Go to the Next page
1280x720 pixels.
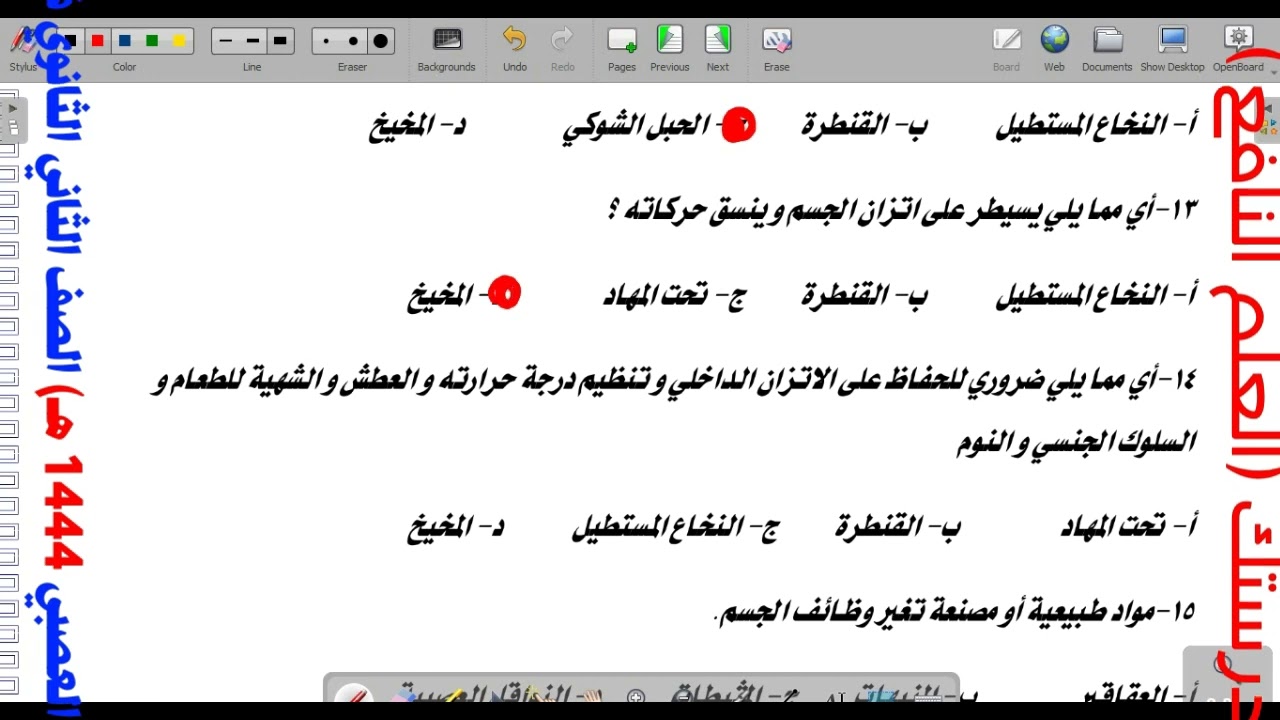pos(717,49)
